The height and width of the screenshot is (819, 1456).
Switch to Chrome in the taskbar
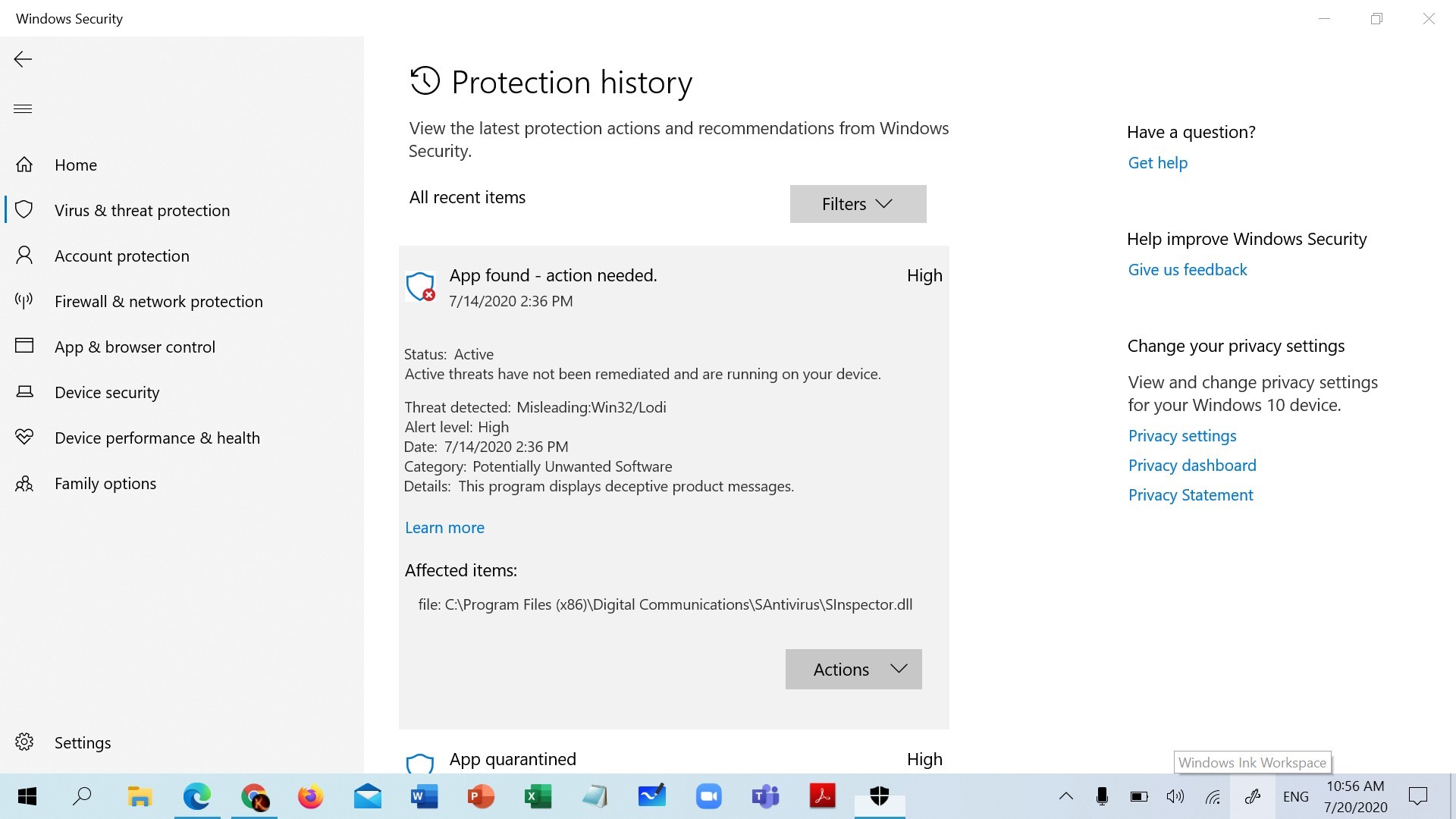pos(255,796)
